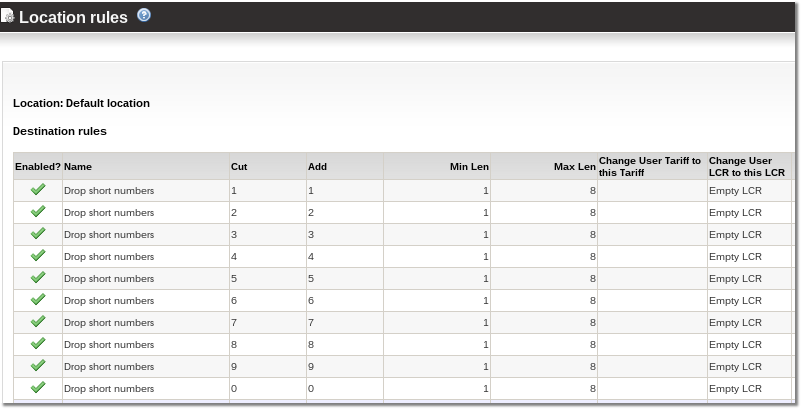
Task: Disable the rule with Cut value 2
Action: tap(38, 211)
